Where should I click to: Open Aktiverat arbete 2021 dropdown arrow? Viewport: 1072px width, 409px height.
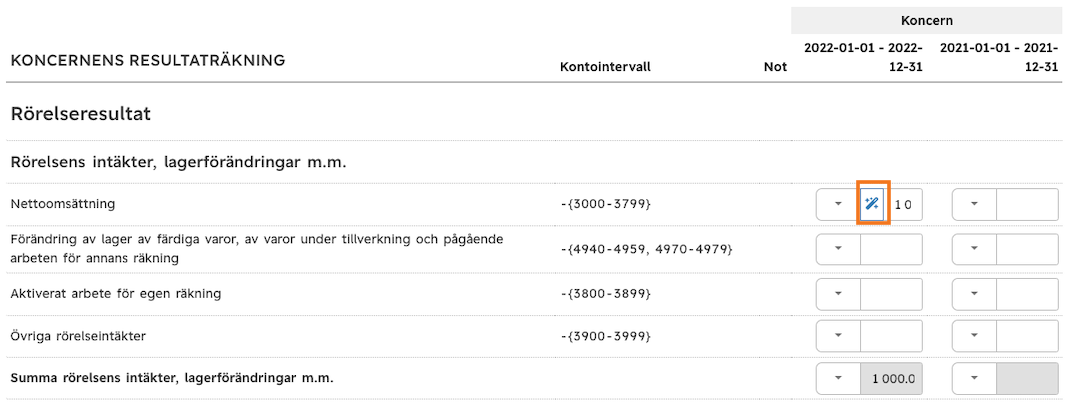point(975,294)
